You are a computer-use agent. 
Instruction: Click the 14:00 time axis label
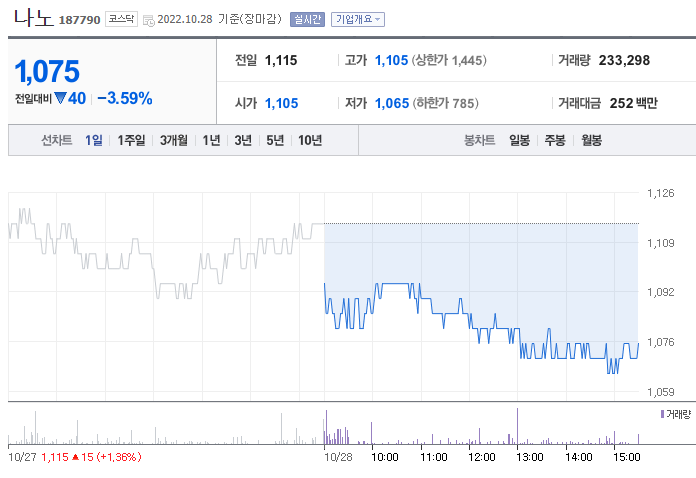click(579, 457)
